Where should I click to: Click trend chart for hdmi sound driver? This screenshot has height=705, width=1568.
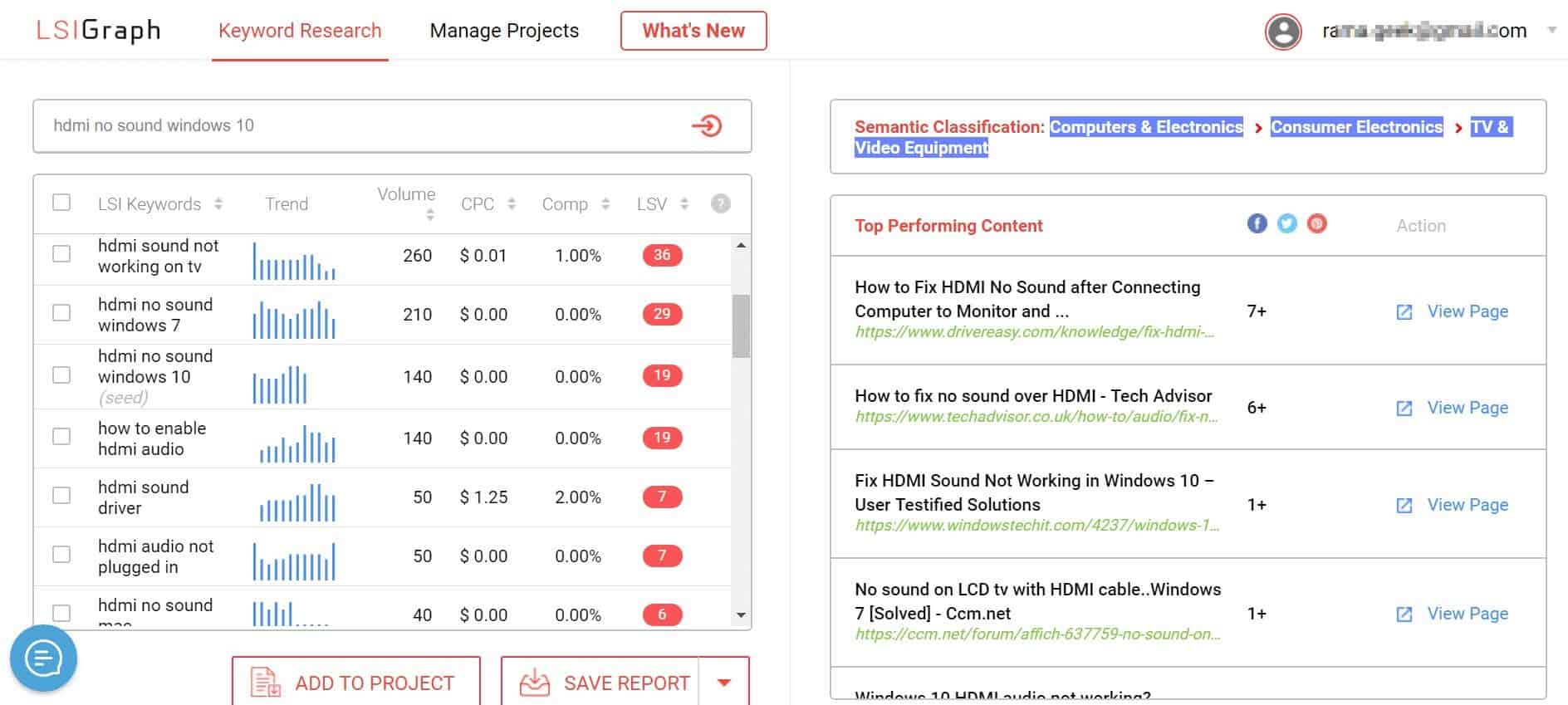pos(297,502)
